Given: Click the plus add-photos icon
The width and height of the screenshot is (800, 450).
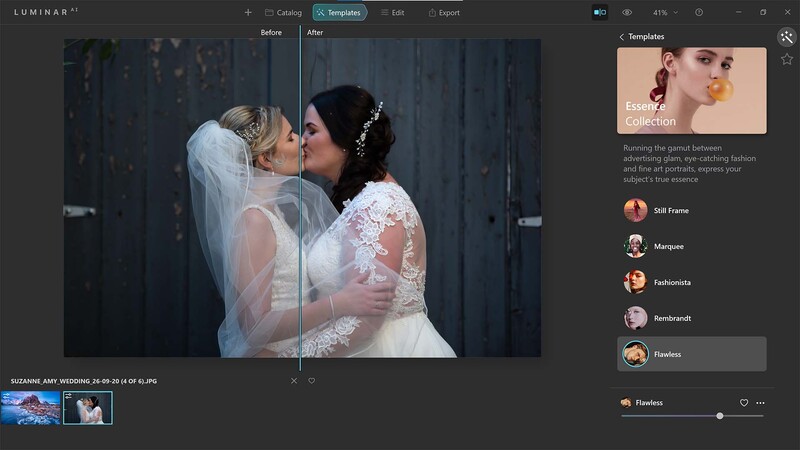Looking at the screenshot, I should [x=248, y=12].
